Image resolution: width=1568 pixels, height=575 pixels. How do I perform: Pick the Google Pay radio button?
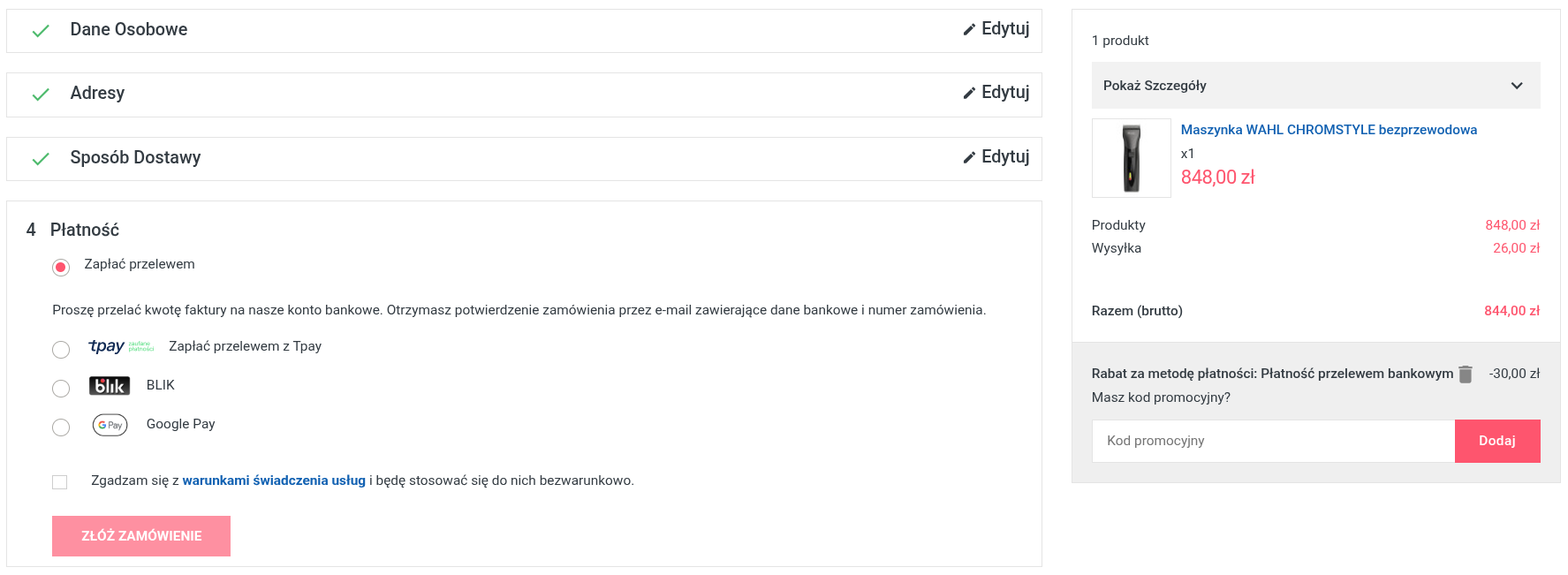pos(61,427)
